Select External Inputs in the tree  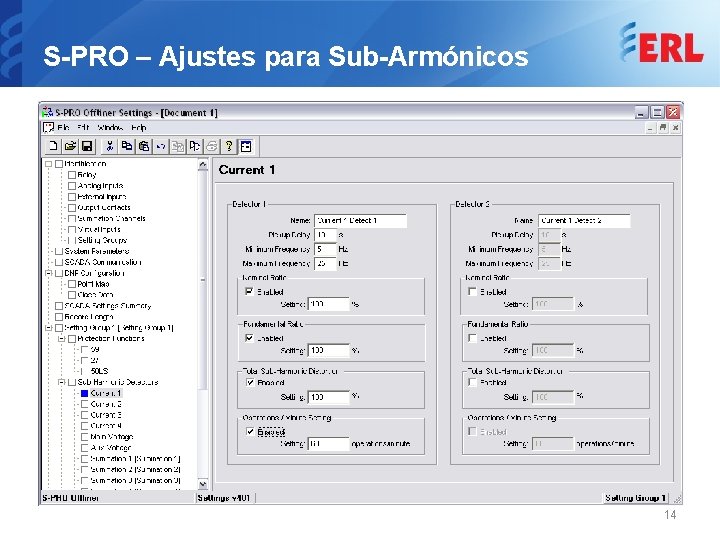(x=102, y=197)
